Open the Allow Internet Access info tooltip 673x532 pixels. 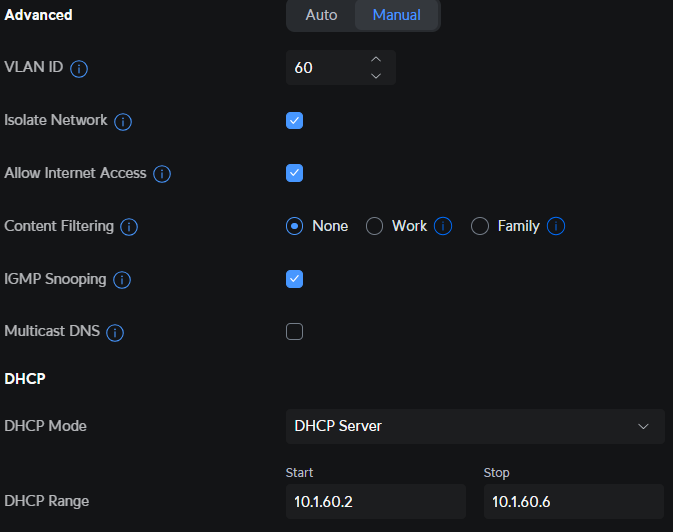click(x=162, y=174)
